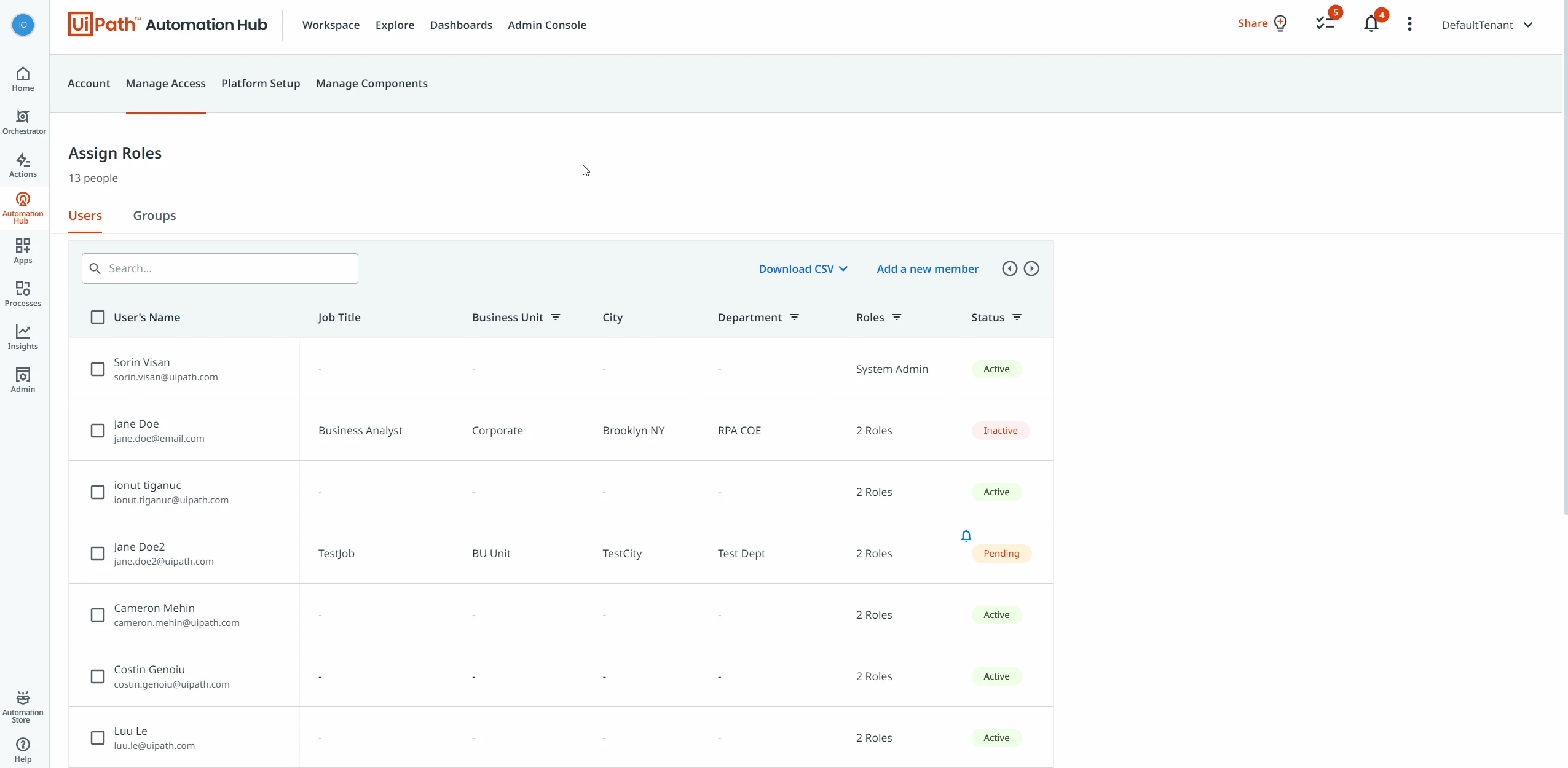The image size is (1568, 768).
Task: Select ionut tiganuc's checkbox
Action: pos(98,492)
